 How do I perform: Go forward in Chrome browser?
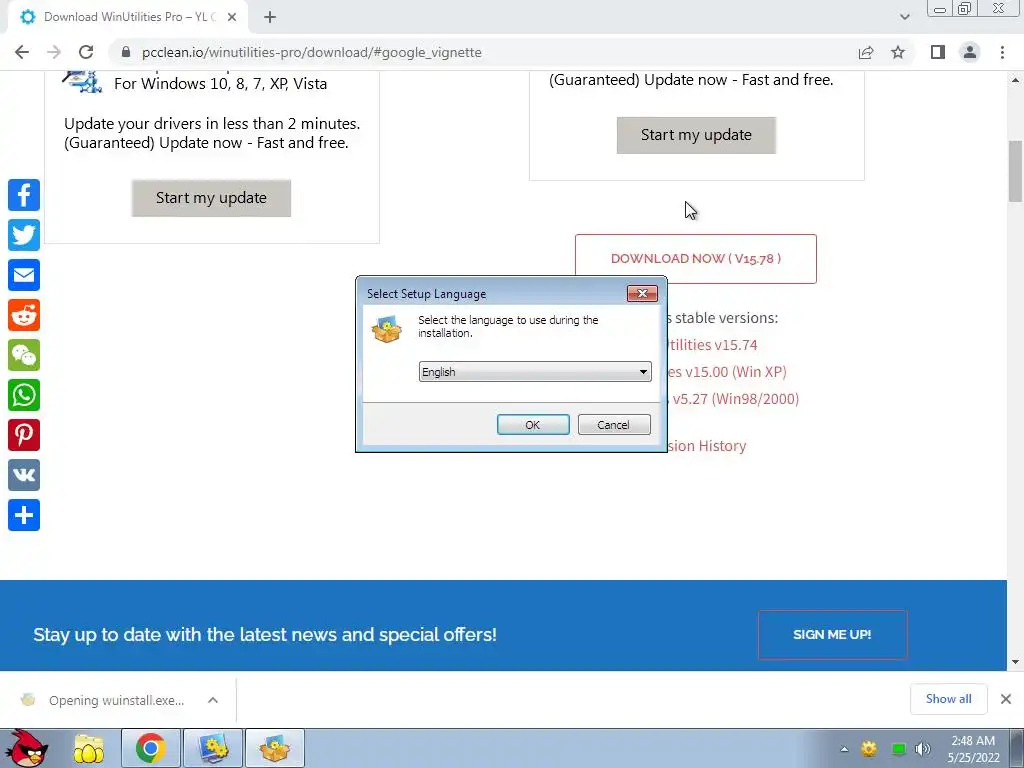54,52
